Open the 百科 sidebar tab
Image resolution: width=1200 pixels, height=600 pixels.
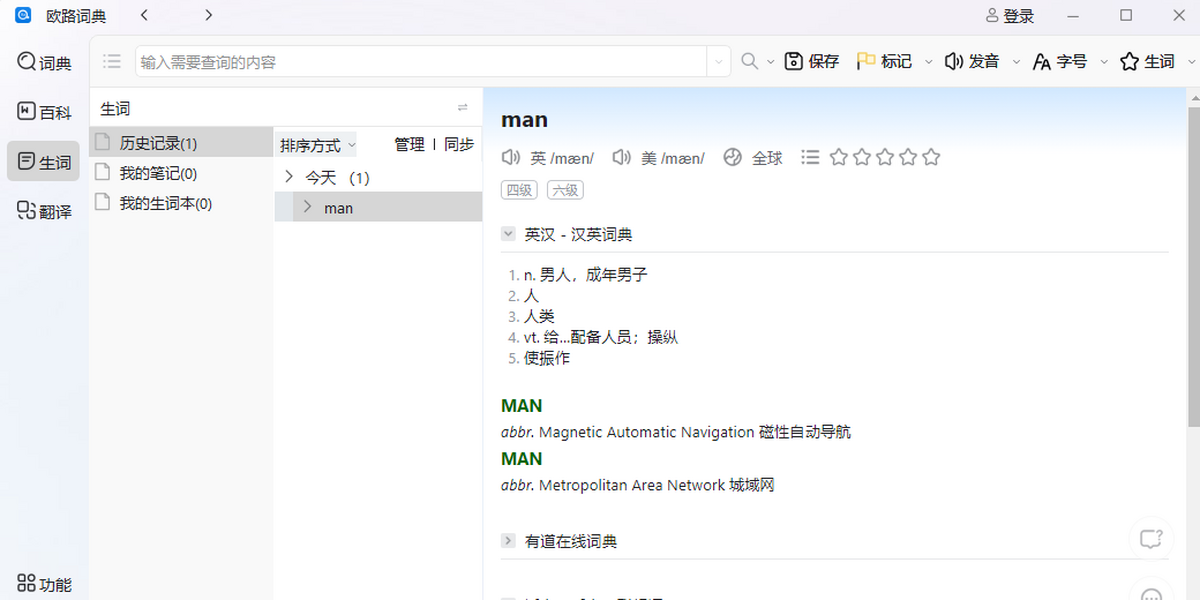click(44, 112)
